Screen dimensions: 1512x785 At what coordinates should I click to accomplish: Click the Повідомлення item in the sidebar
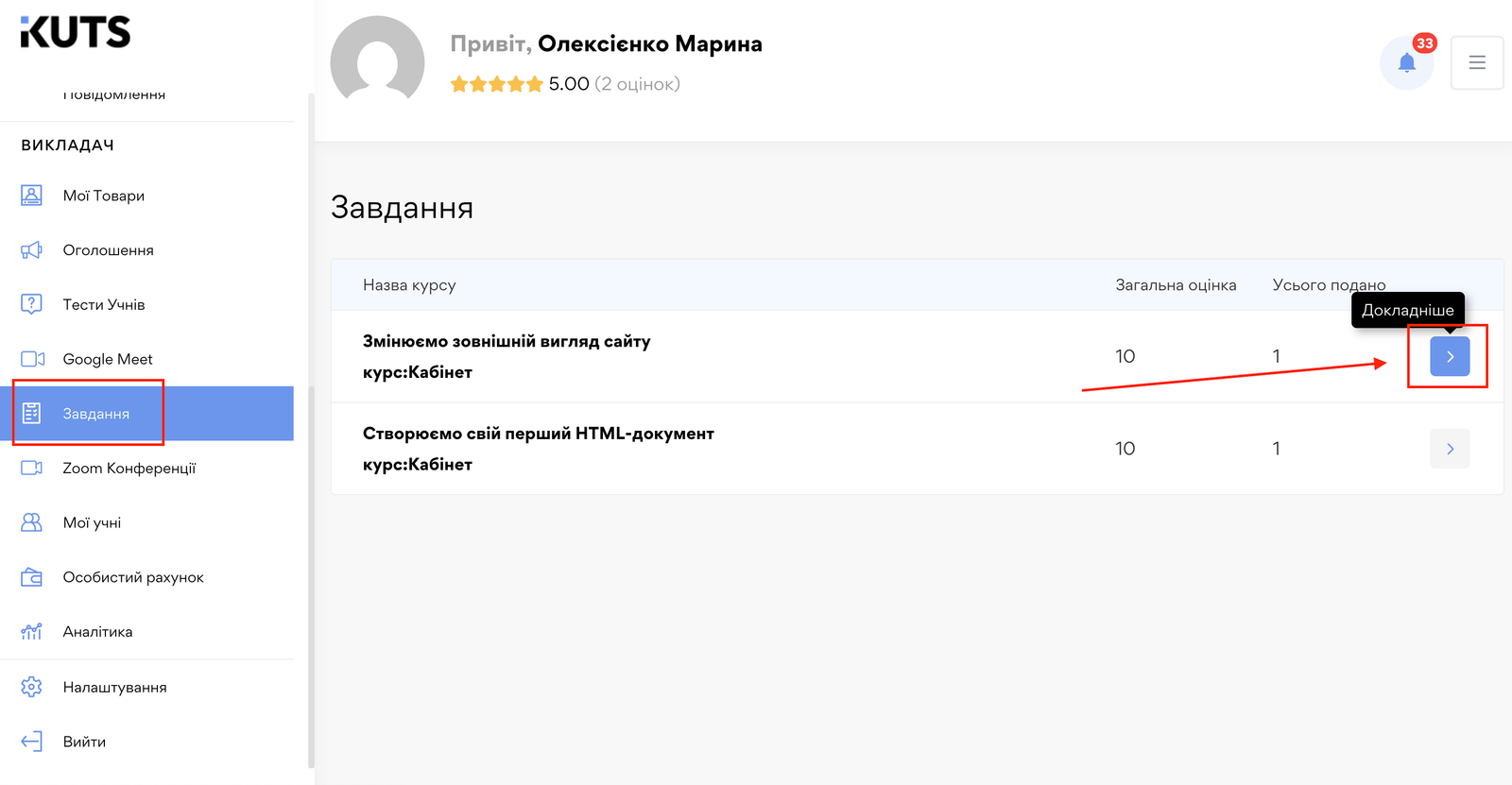[x=114, y=94]
